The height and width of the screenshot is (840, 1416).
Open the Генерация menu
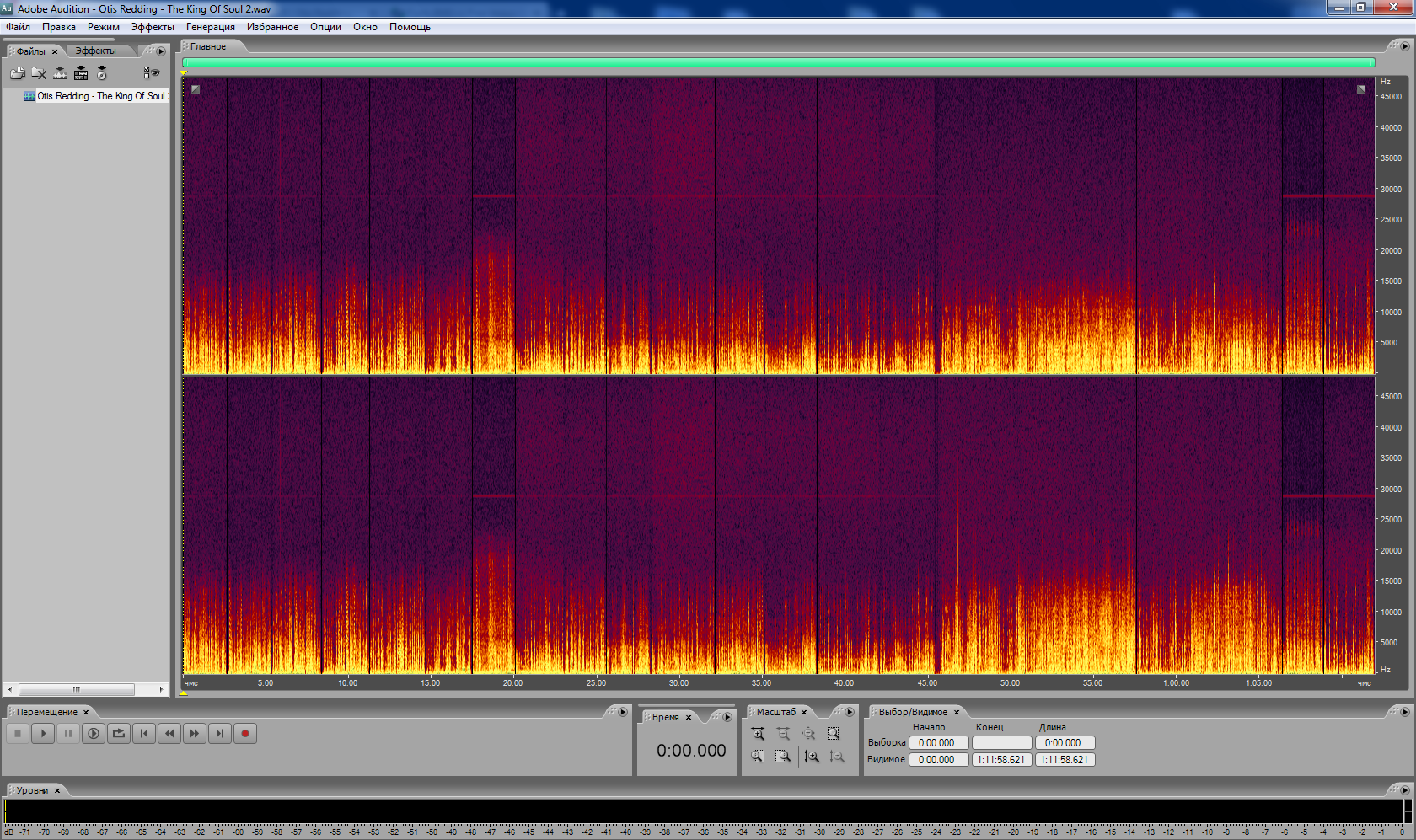pos(211,27)
